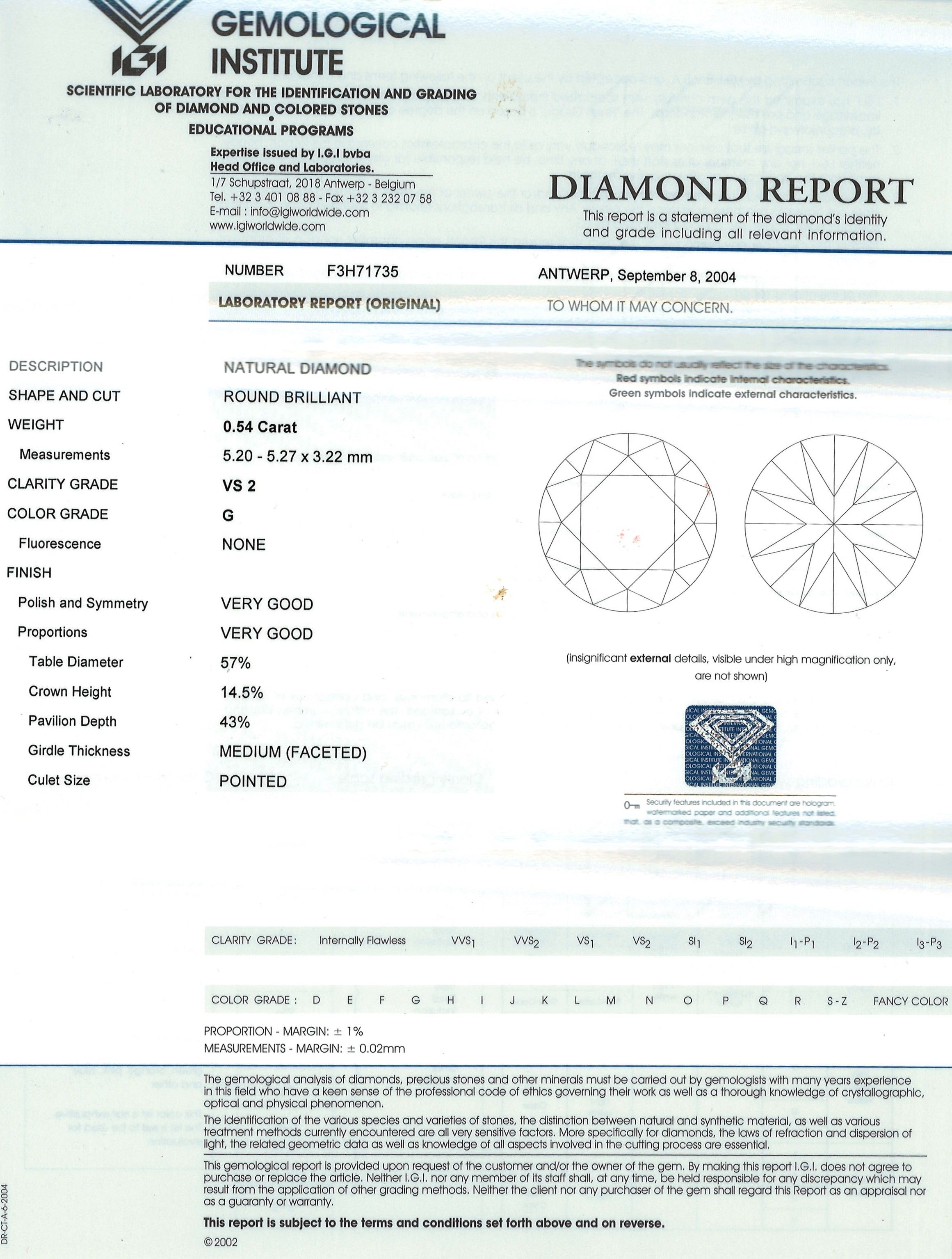Viewport: 952px width, 1259px height.
Task: Click the Antwerp September 8, 2004 date
Action: pos(637,276)
